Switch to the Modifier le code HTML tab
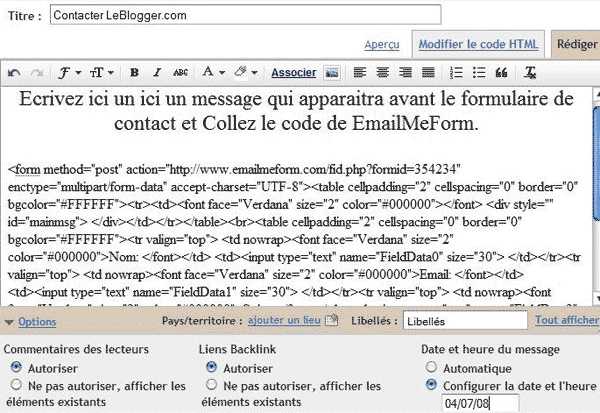Image resolution: width=600 pixels, height=413 pixels. [x=478, y=44]
